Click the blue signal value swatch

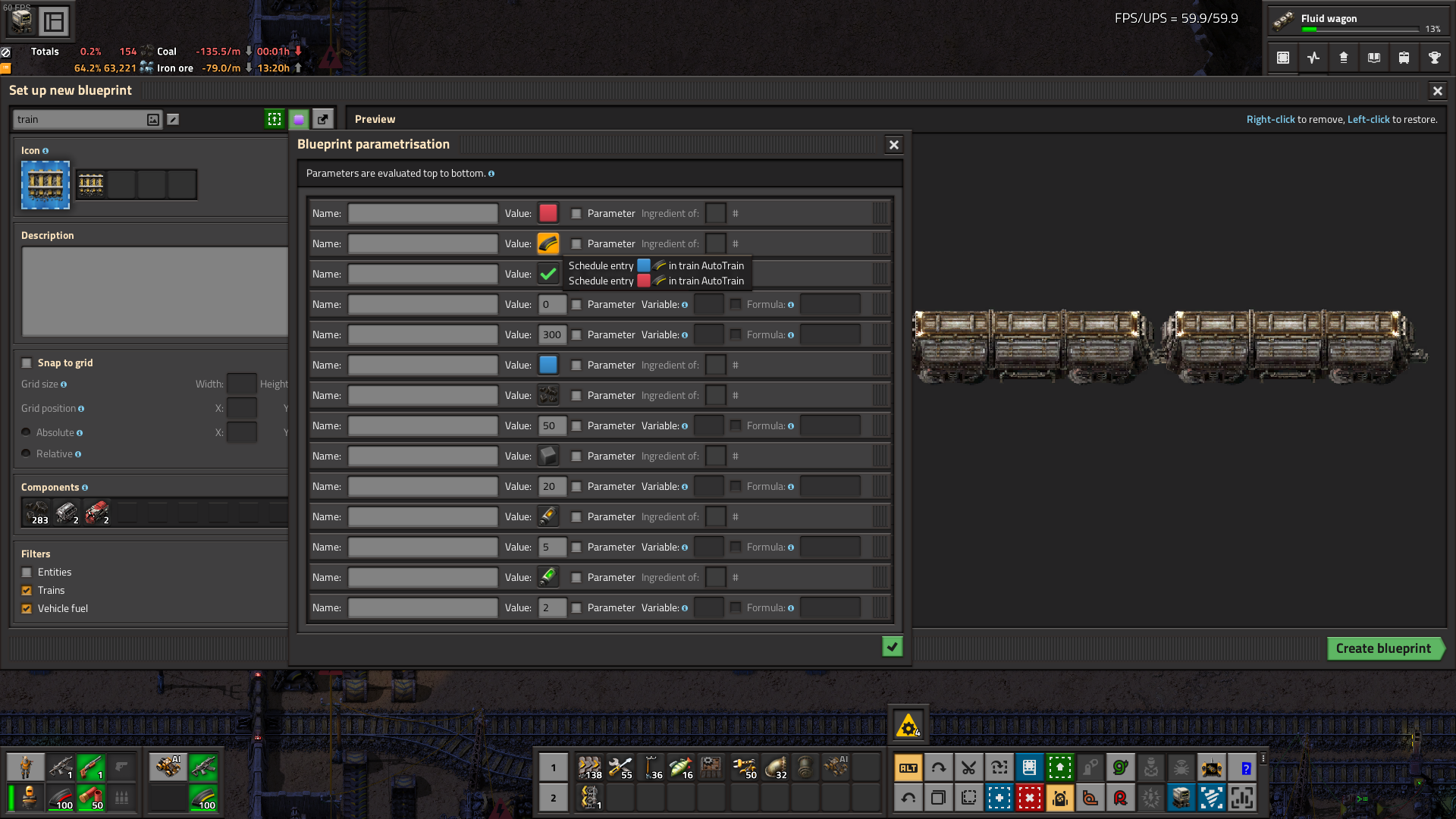548,365
